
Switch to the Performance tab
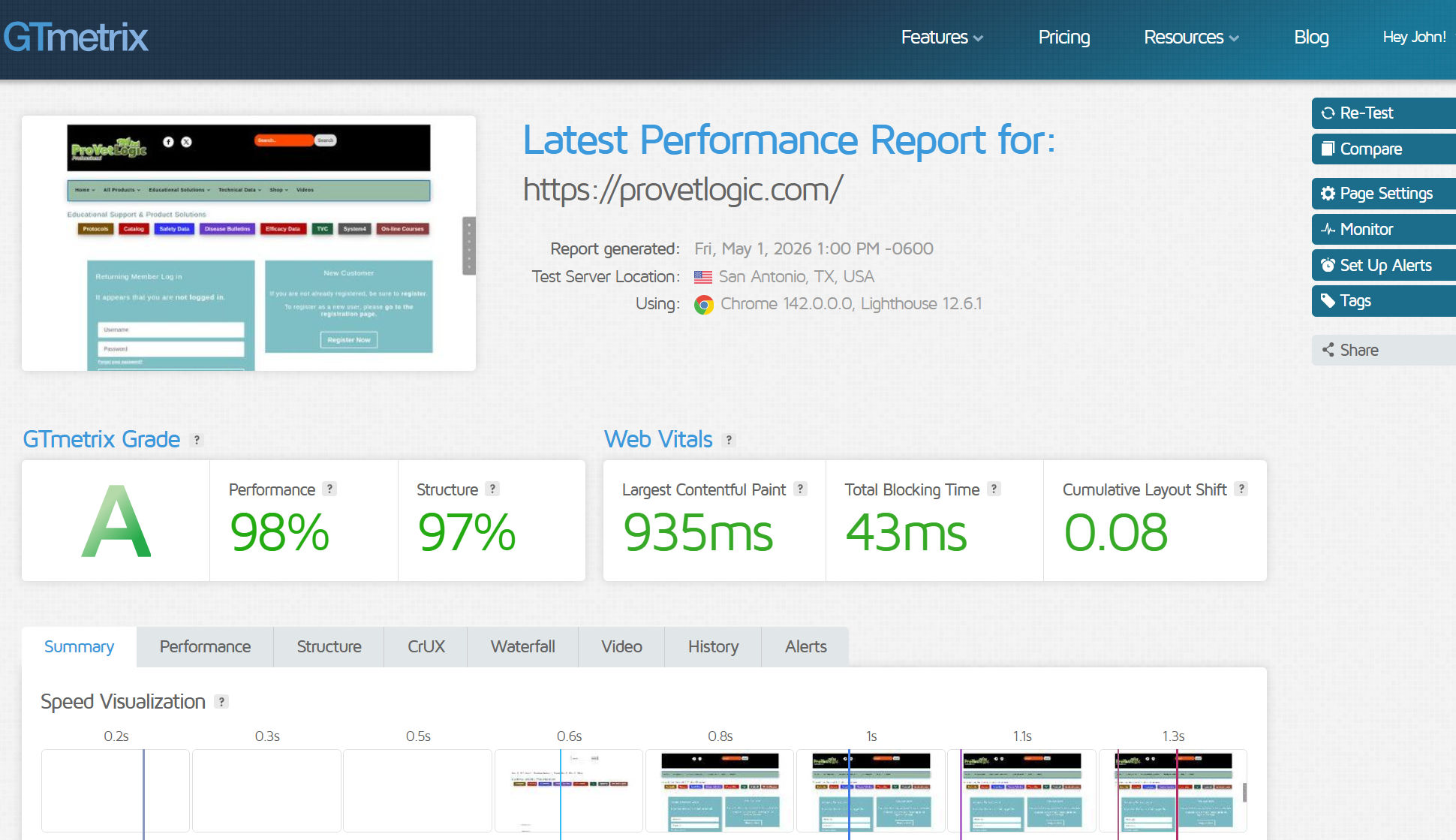(x=205, y=647)
